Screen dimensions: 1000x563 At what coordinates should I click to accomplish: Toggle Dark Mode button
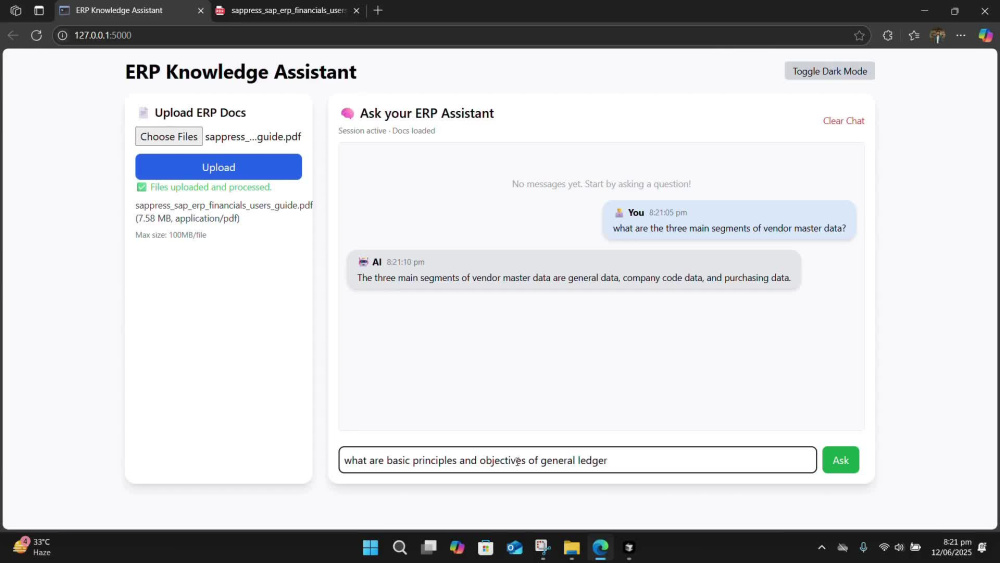coord(829,71)
